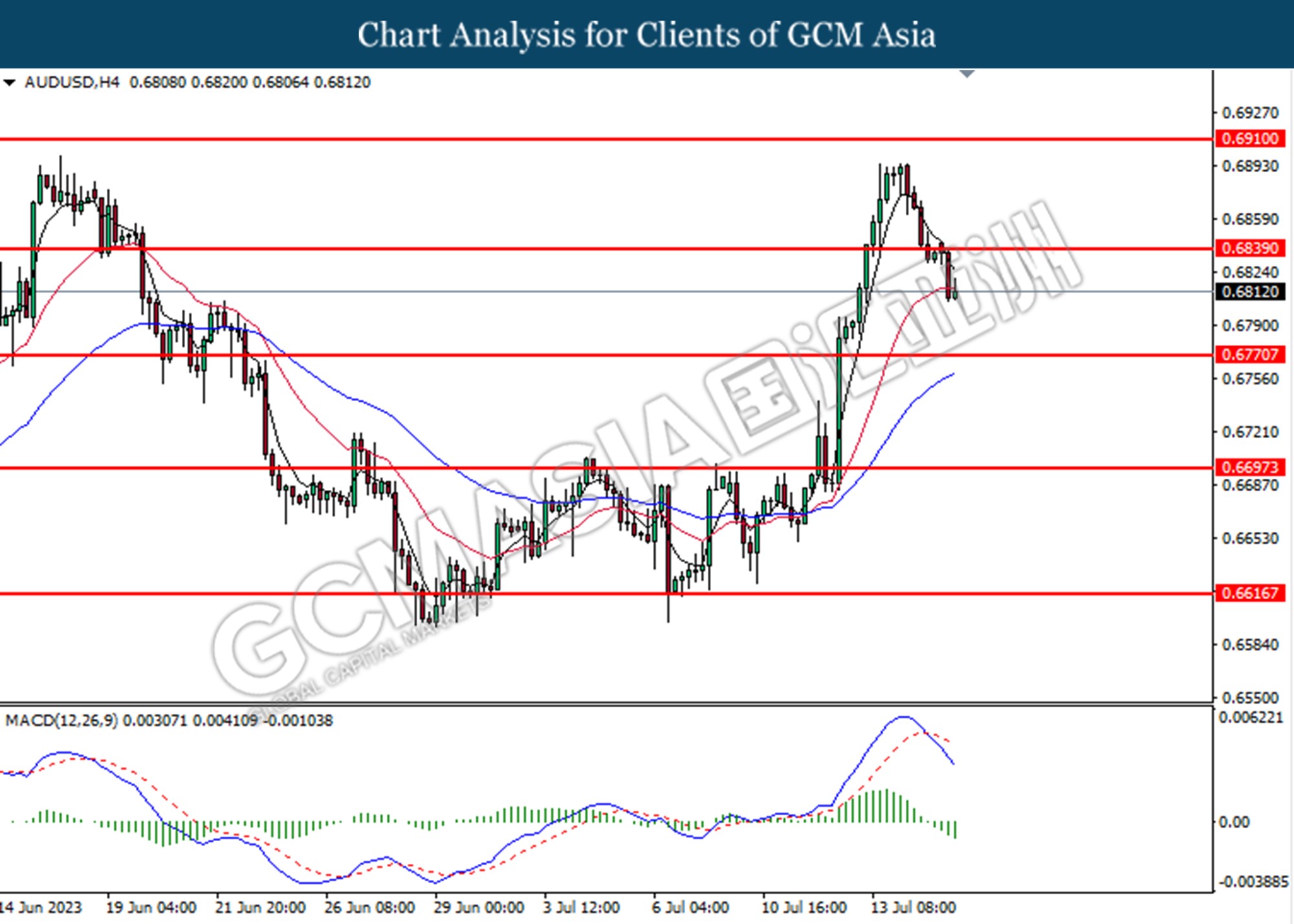Click the OHLC values 0.68080 0.68200 0.68064 0.68120
The width and height of the screenshot is (1294, 924).
click(x=250, y=83)
